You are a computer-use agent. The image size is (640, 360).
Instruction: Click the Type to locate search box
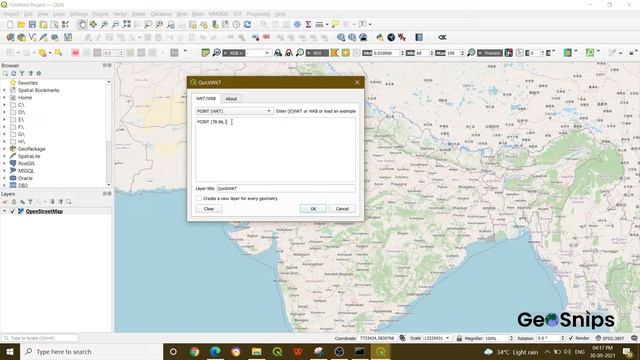pos(40,338)
